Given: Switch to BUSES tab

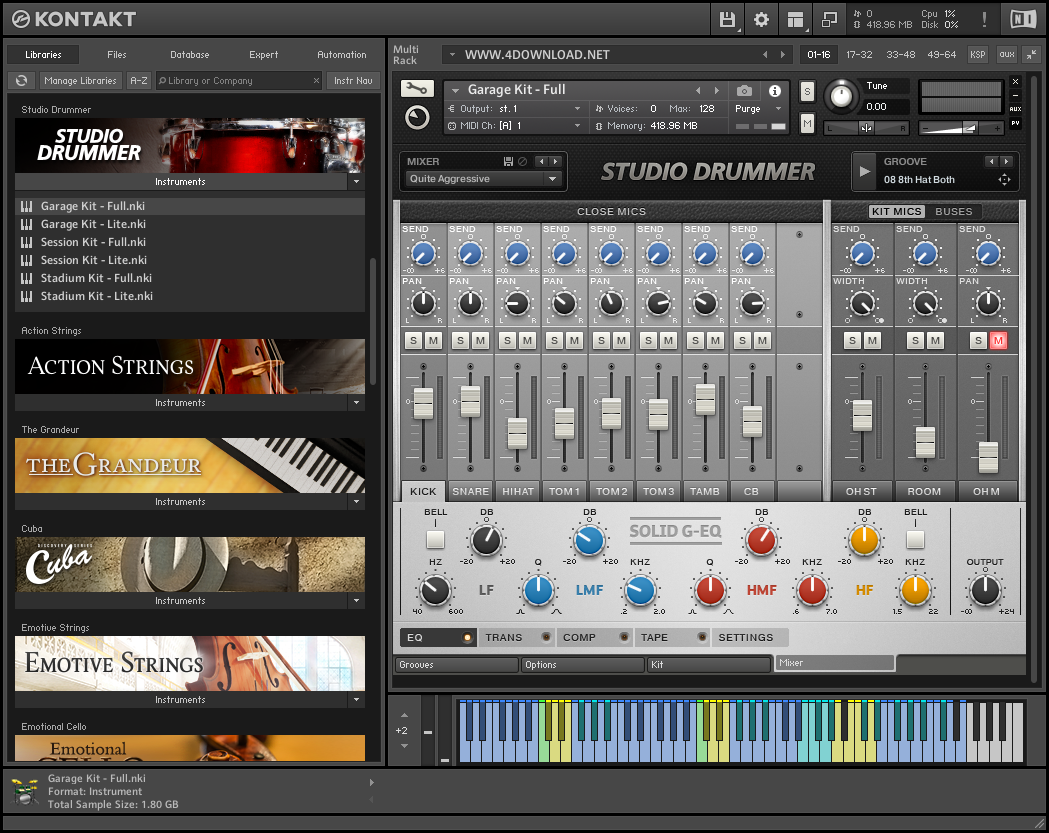Looking at the screenshot, I should tap(953, 211).
